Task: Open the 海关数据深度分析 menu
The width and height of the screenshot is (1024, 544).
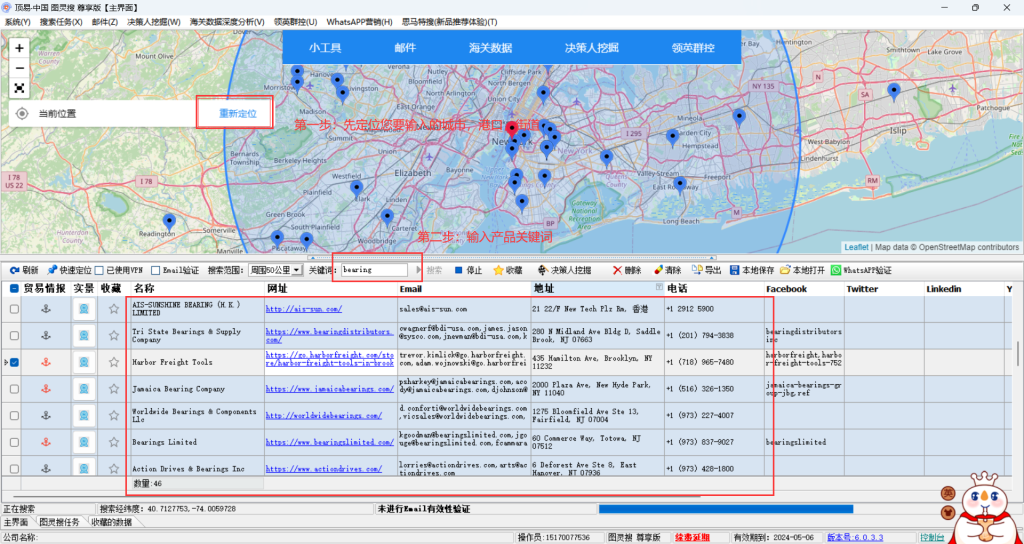Action: 227,22
